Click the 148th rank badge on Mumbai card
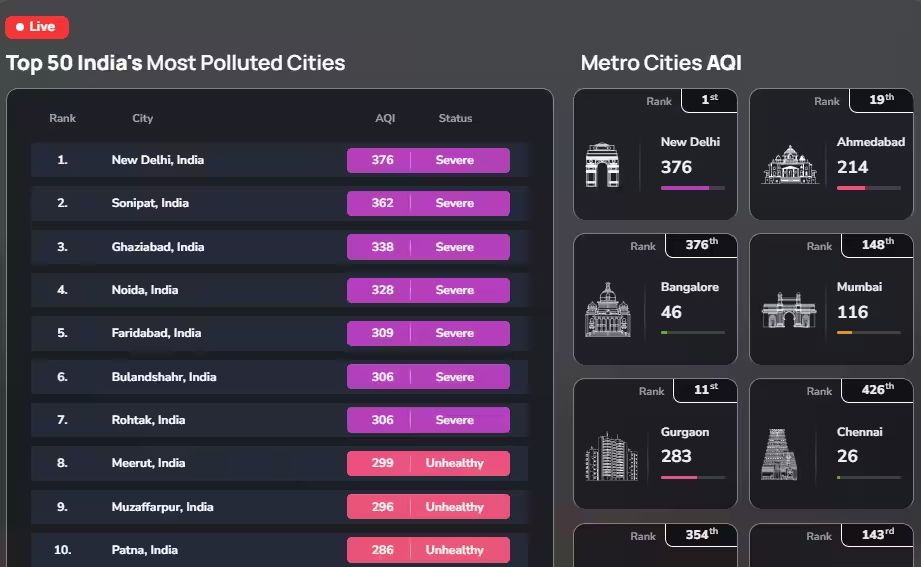The height and width of the screenshot is (567, 921). coord(878,244)
